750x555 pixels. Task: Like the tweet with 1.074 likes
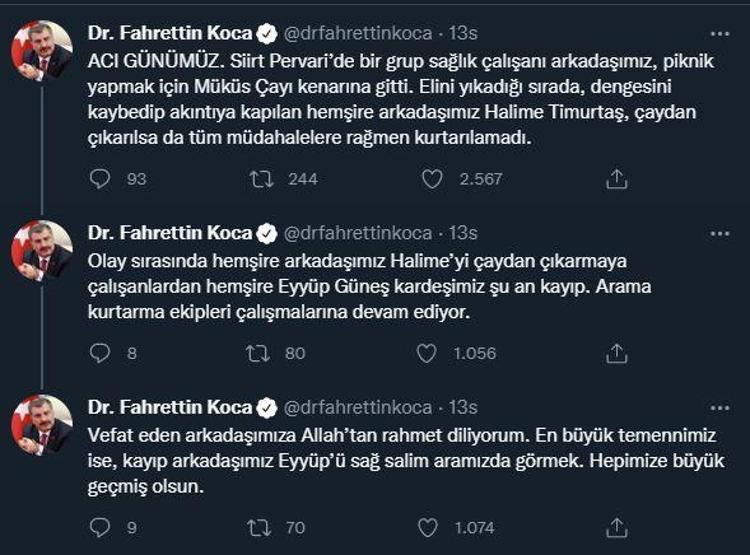tap(427, 527)
